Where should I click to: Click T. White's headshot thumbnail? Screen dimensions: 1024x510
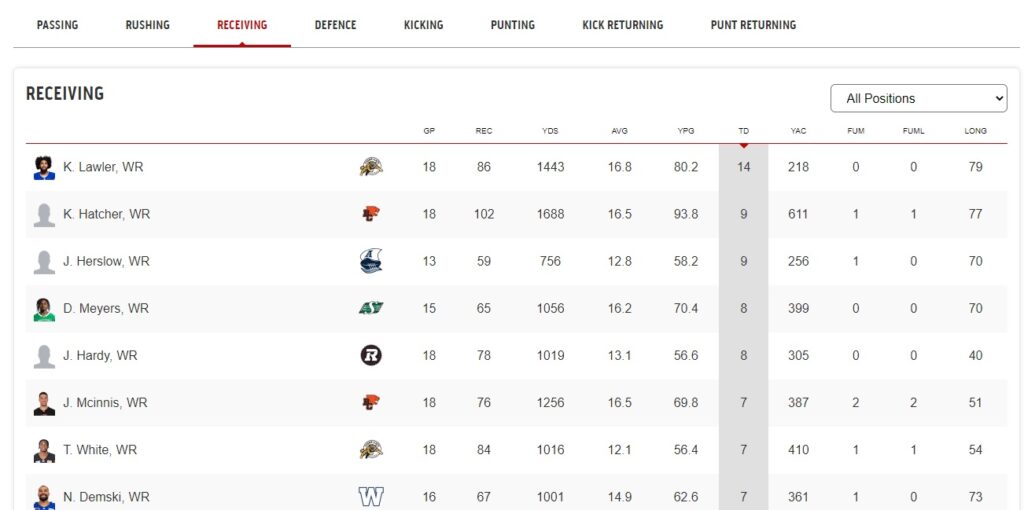pos(44,450)
